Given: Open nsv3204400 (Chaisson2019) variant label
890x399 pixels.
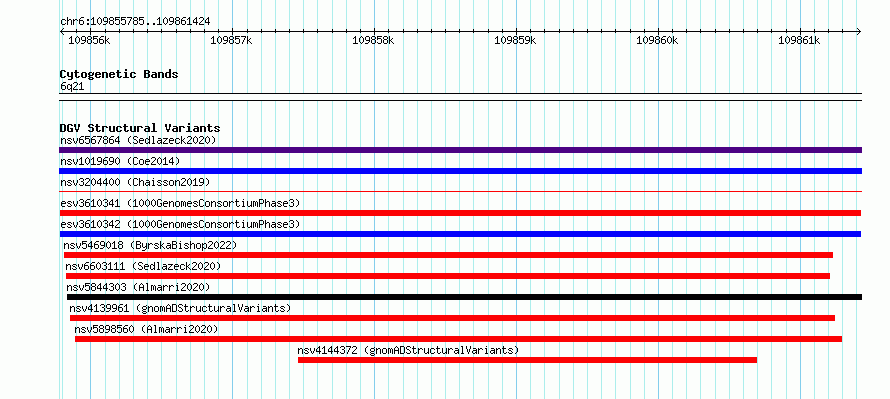Looking at the screenshot, I should (135, 182).
